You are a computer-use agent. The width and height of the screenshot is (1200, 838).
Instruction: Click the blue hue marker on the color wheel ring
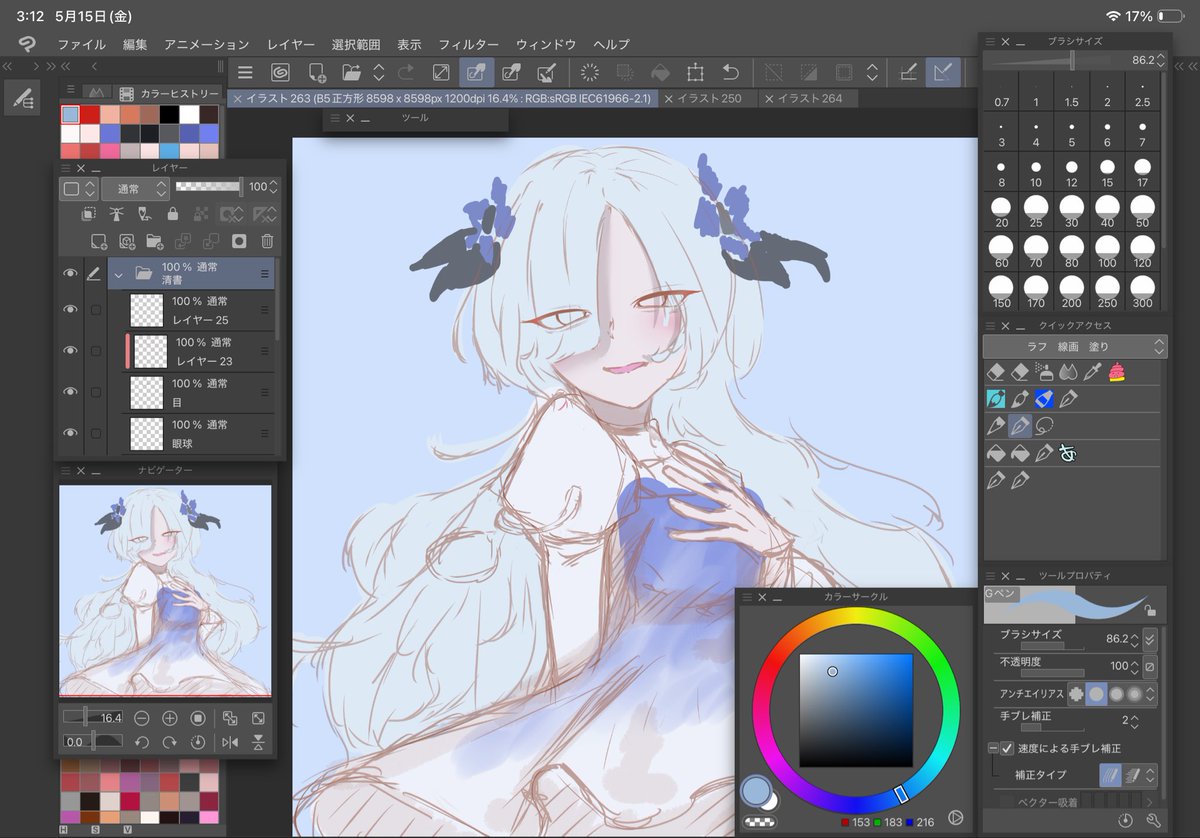(901, 794)
